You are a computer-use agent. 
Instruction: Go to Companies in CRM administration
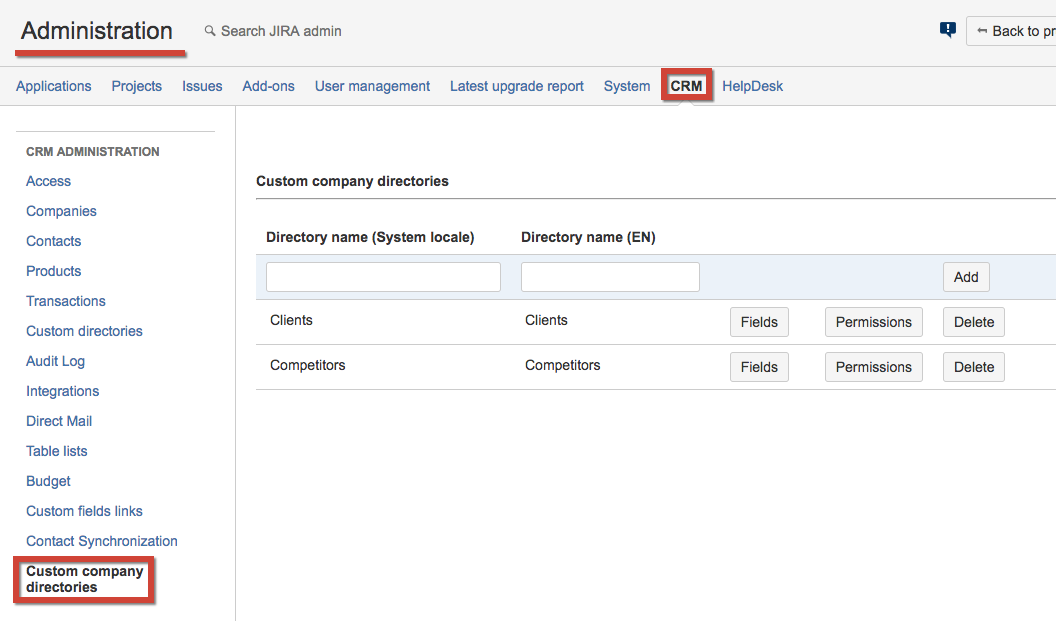61,211
